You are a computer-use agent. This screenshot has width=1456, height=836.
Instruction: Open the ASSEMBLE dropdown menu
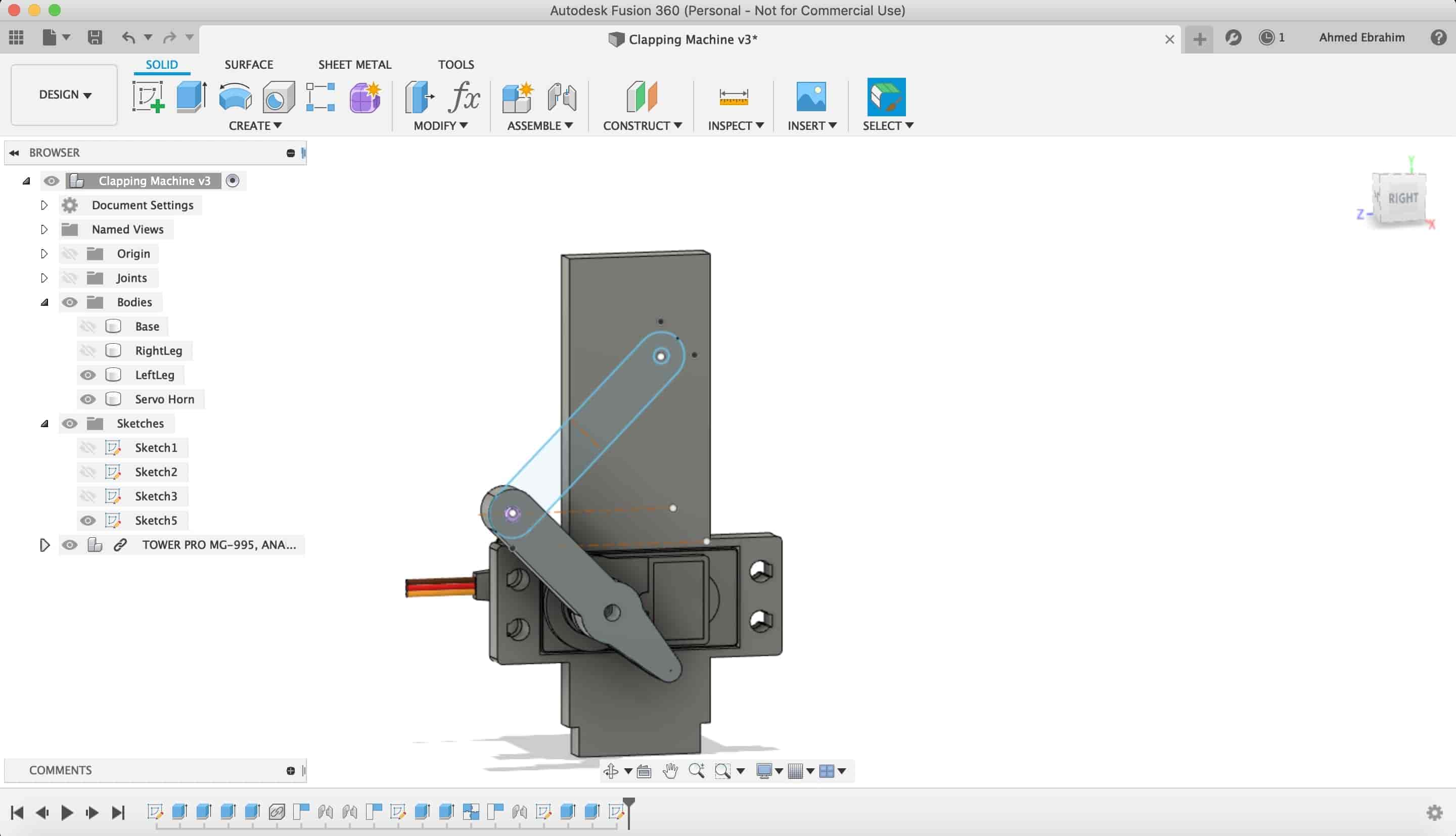[x=540, y=125]
